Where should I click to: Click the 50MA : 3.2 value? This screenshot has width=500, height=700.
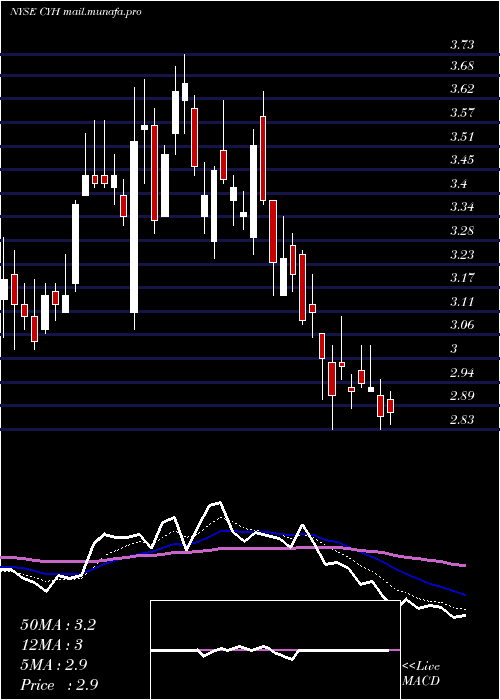[x=58, y=625]
